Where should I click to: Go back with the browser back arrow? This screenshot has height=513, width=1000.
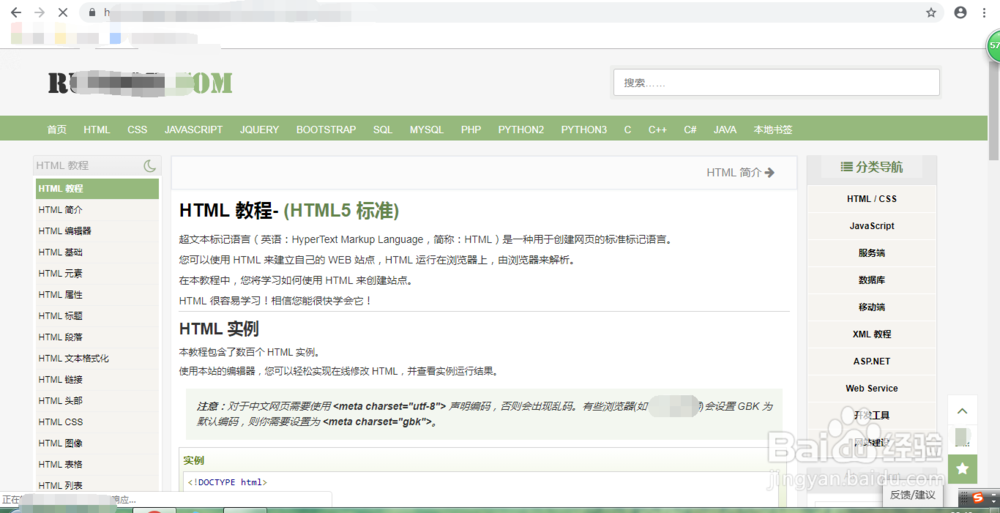(x=16, y=12)
